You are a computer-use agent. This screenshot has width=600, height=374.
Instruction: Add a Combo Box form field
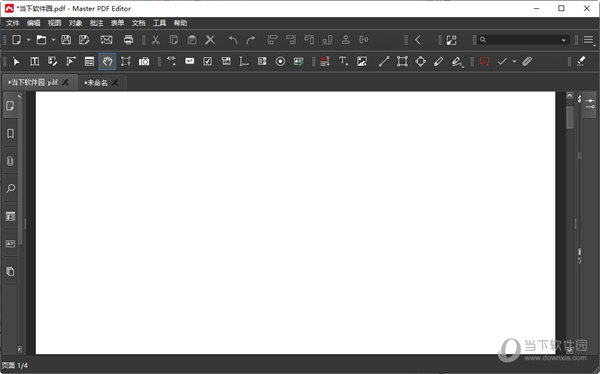click(x=226, y=61)
